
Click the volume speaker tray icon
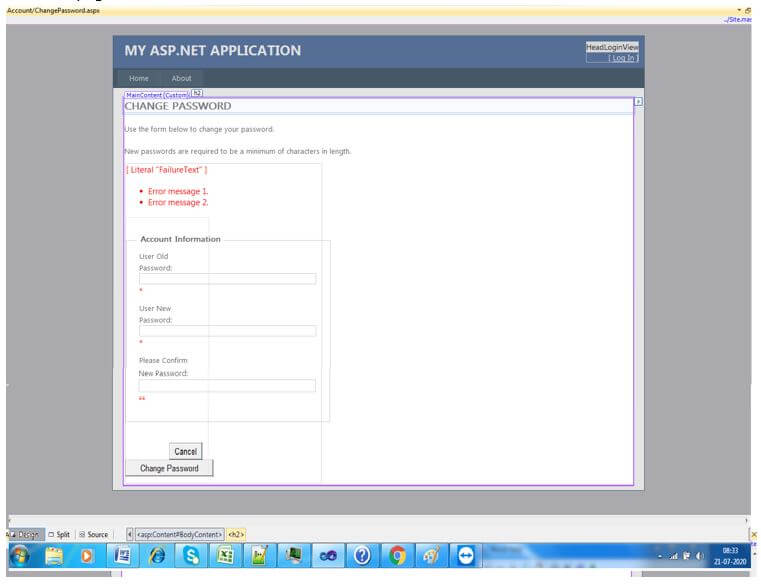(699, 556)
